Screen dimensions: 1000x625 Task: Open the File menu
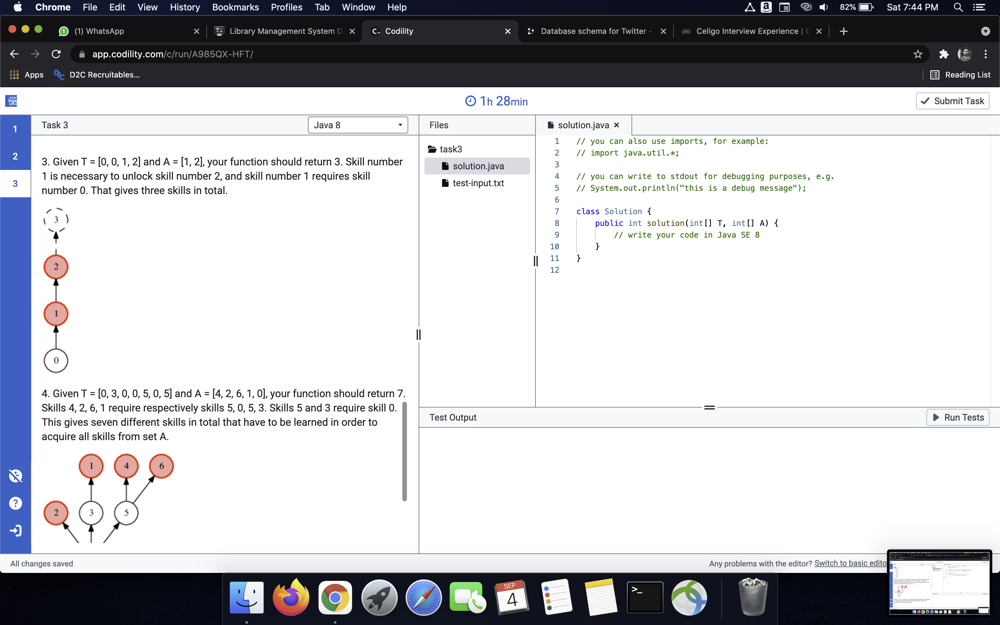90,7
